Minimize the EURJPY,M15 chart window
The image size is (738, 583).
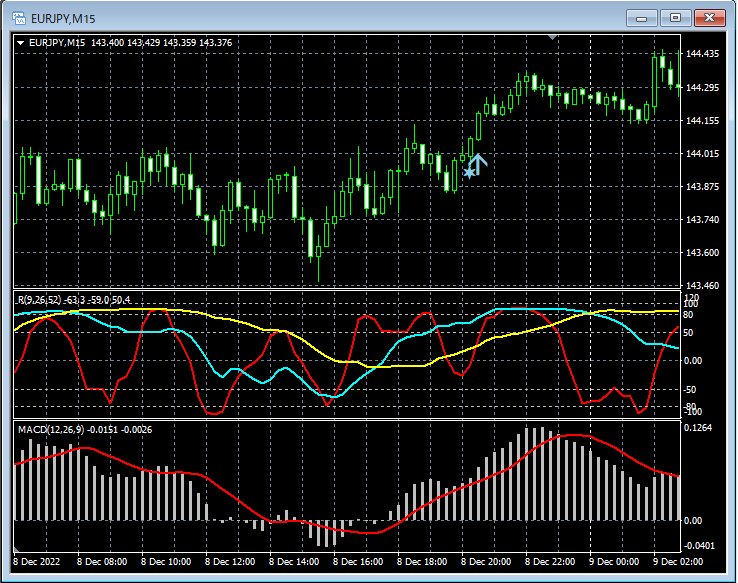pyautogui.click(x=643, y=17)
